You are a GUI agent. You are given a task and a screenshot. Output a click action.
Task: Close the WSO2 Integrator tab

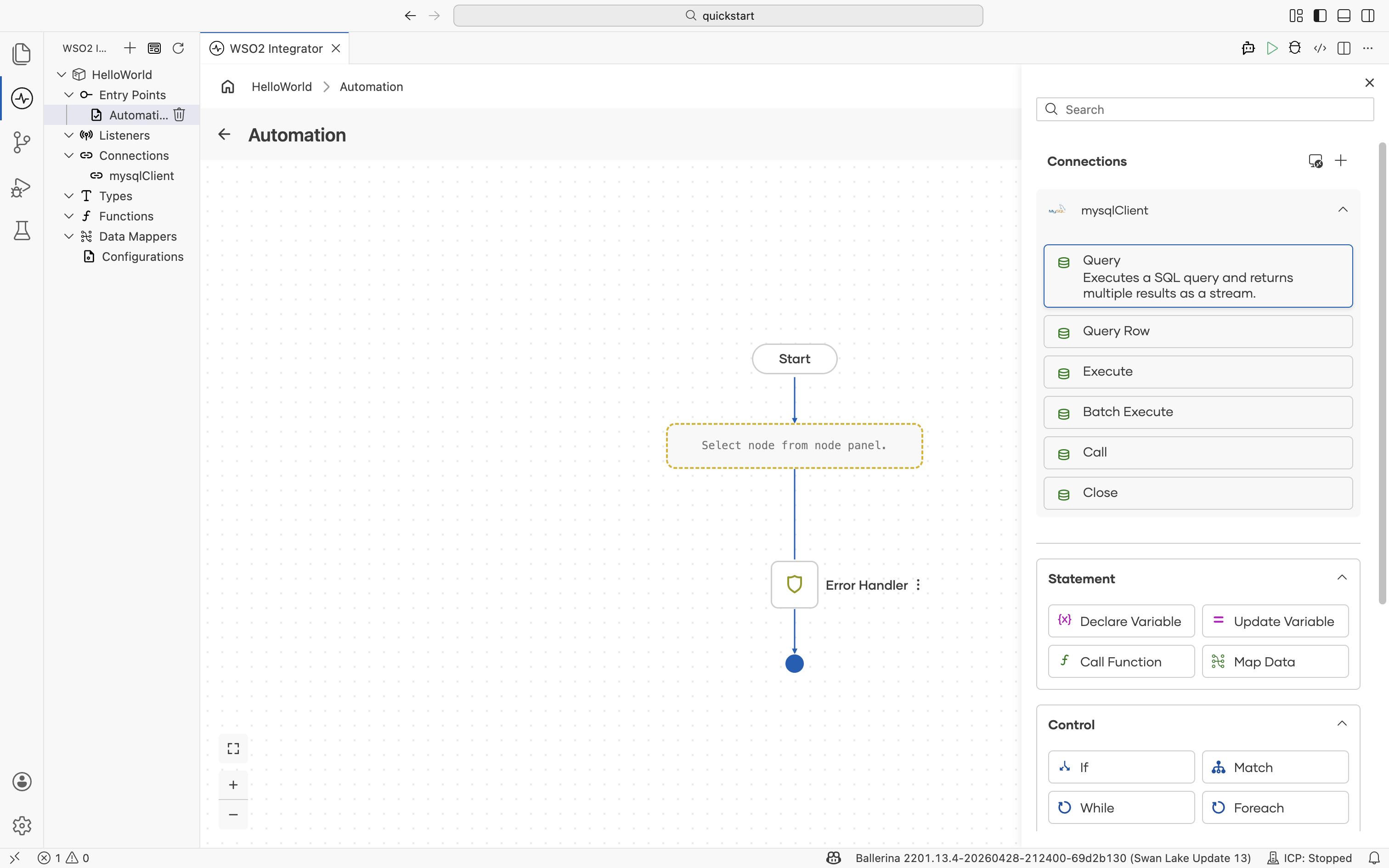coord(336,48)
